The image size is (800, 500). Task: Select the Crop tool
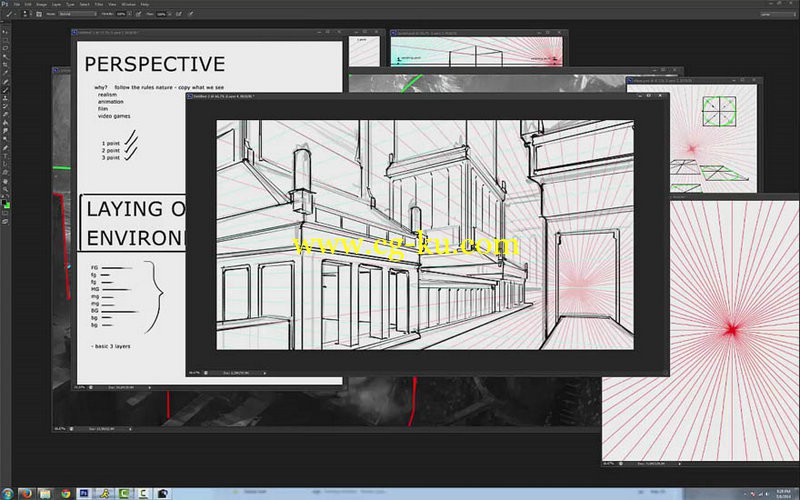[x=5, y=64]
